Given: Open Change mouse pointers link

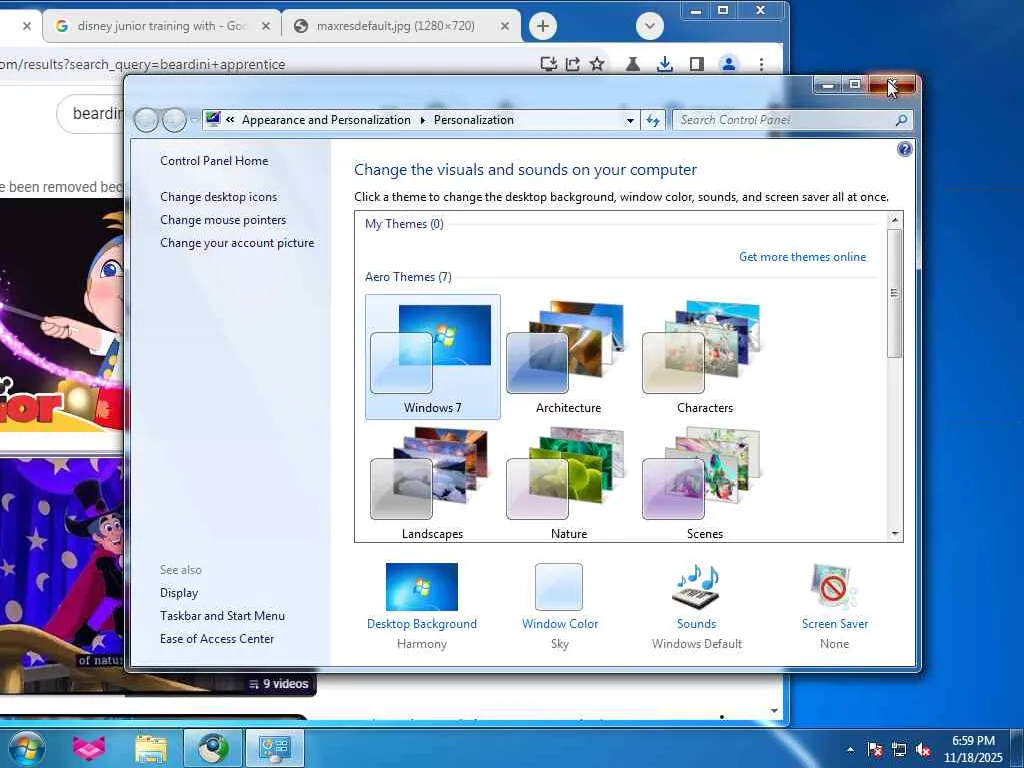Looking at the screenshot, I should 223,219.
